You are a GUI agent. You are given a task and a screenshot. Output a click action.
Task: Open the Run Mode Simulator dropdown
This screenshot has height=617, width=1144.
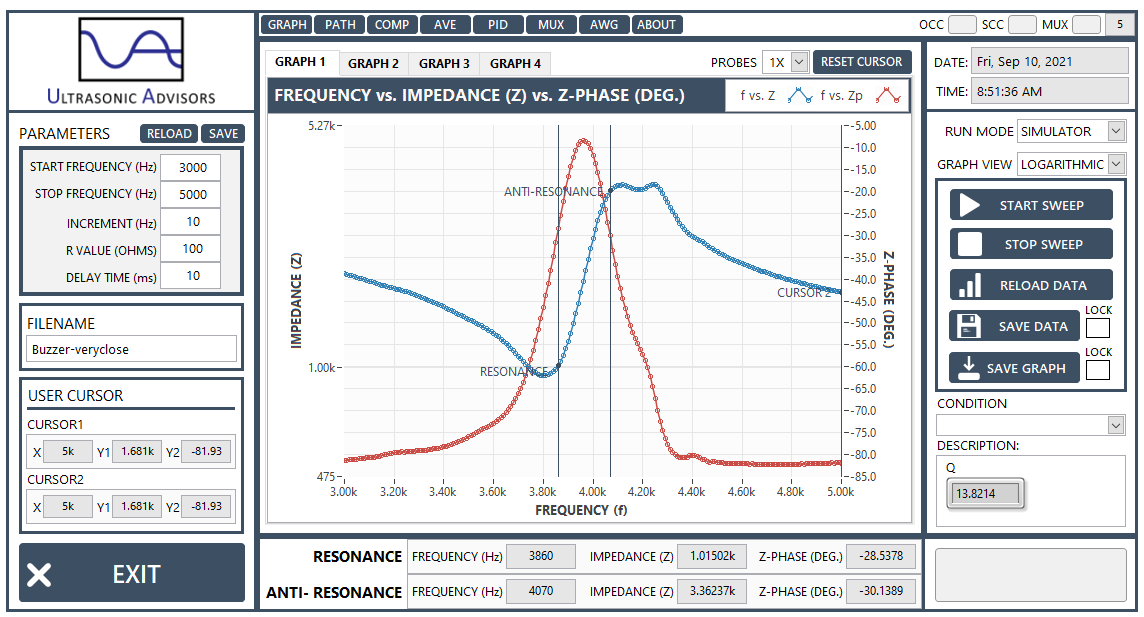[1071, 131]
